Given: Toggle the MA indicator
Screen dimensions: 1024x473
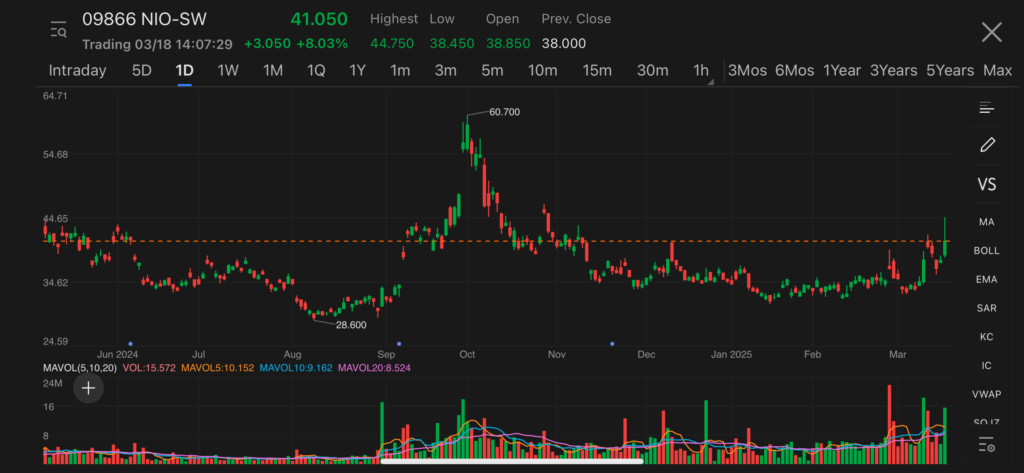Looking at the screenshot, I should (986, 222).
